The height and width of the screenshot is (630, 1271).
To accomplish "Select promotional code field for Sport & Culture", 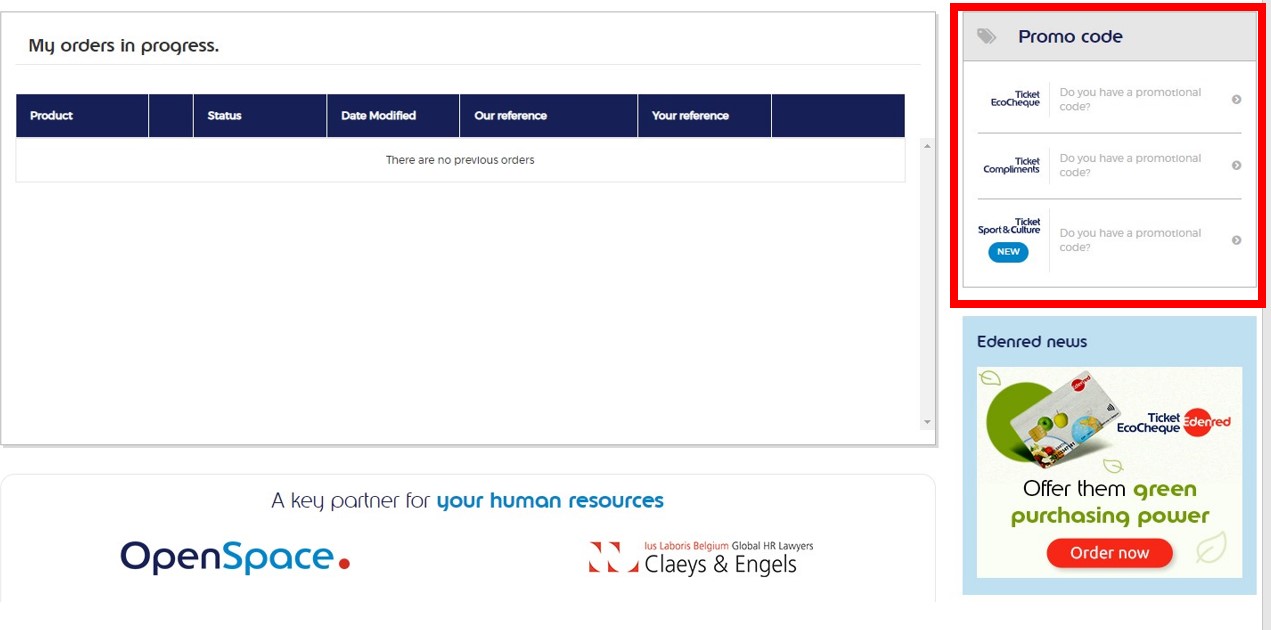I will [1130, 240].
